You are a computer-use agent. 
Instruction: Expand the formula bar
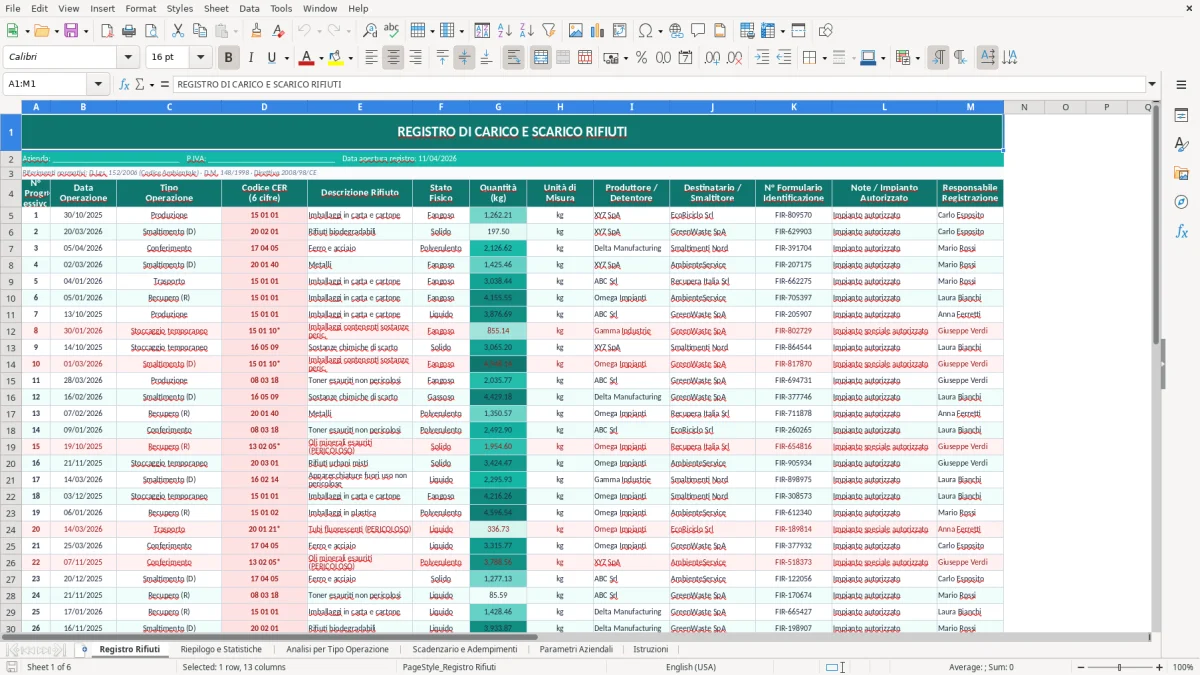click(1152, 84)
